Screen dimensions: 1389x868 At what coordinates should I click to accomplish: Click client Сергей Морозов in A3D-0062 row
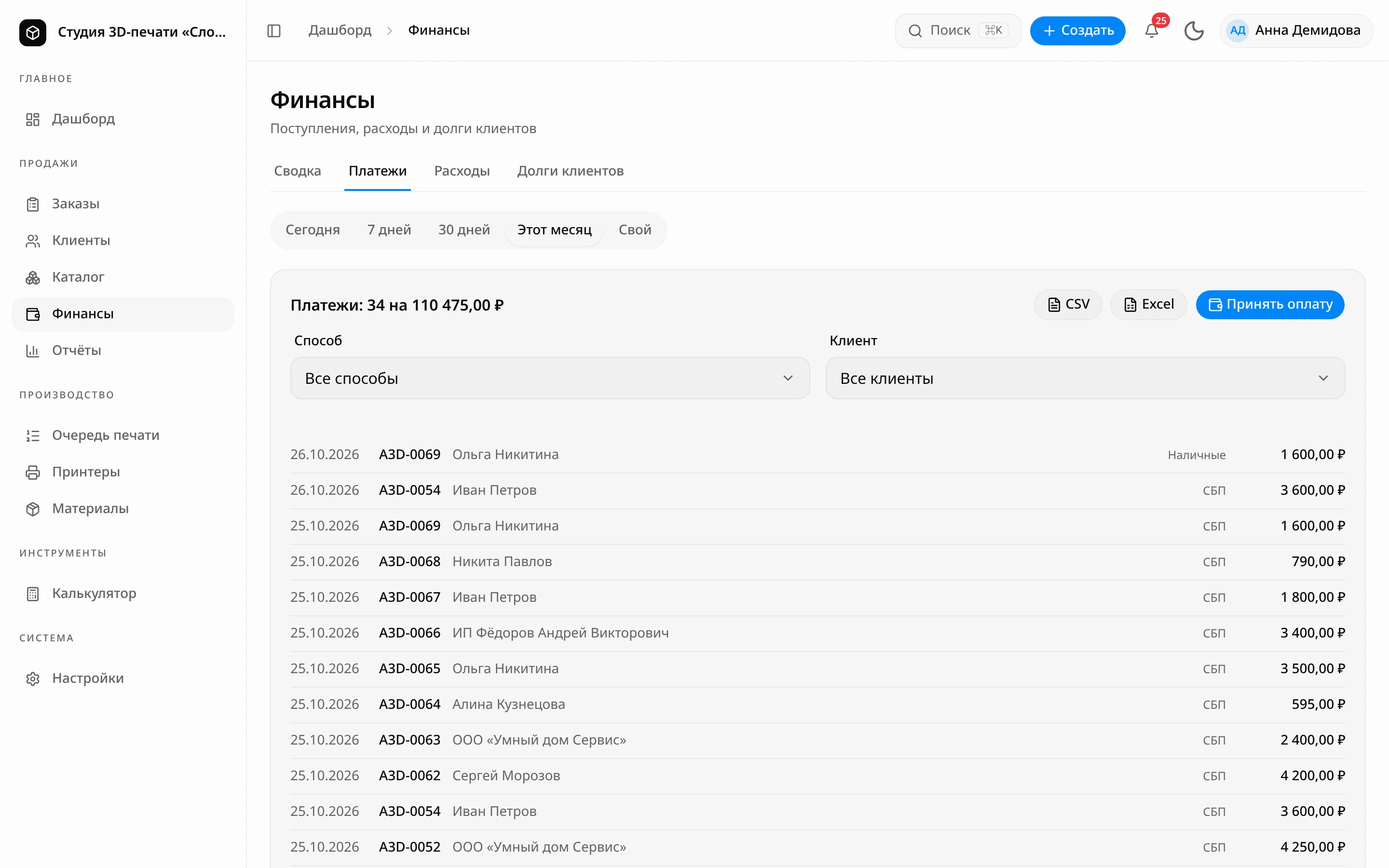(506, 775)
